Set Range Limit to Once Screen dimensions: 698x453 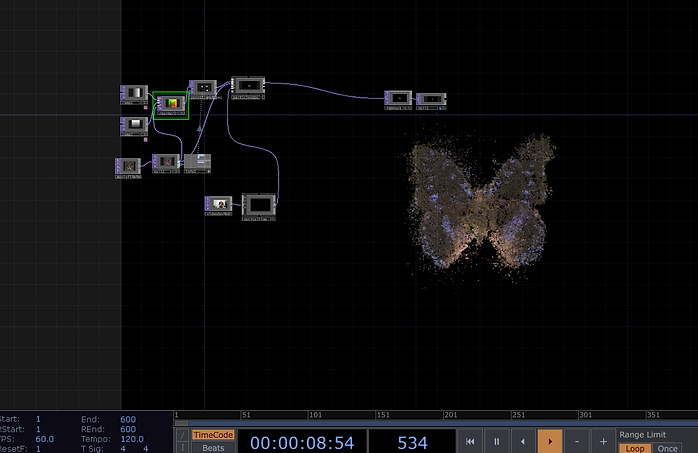[667, 448]
